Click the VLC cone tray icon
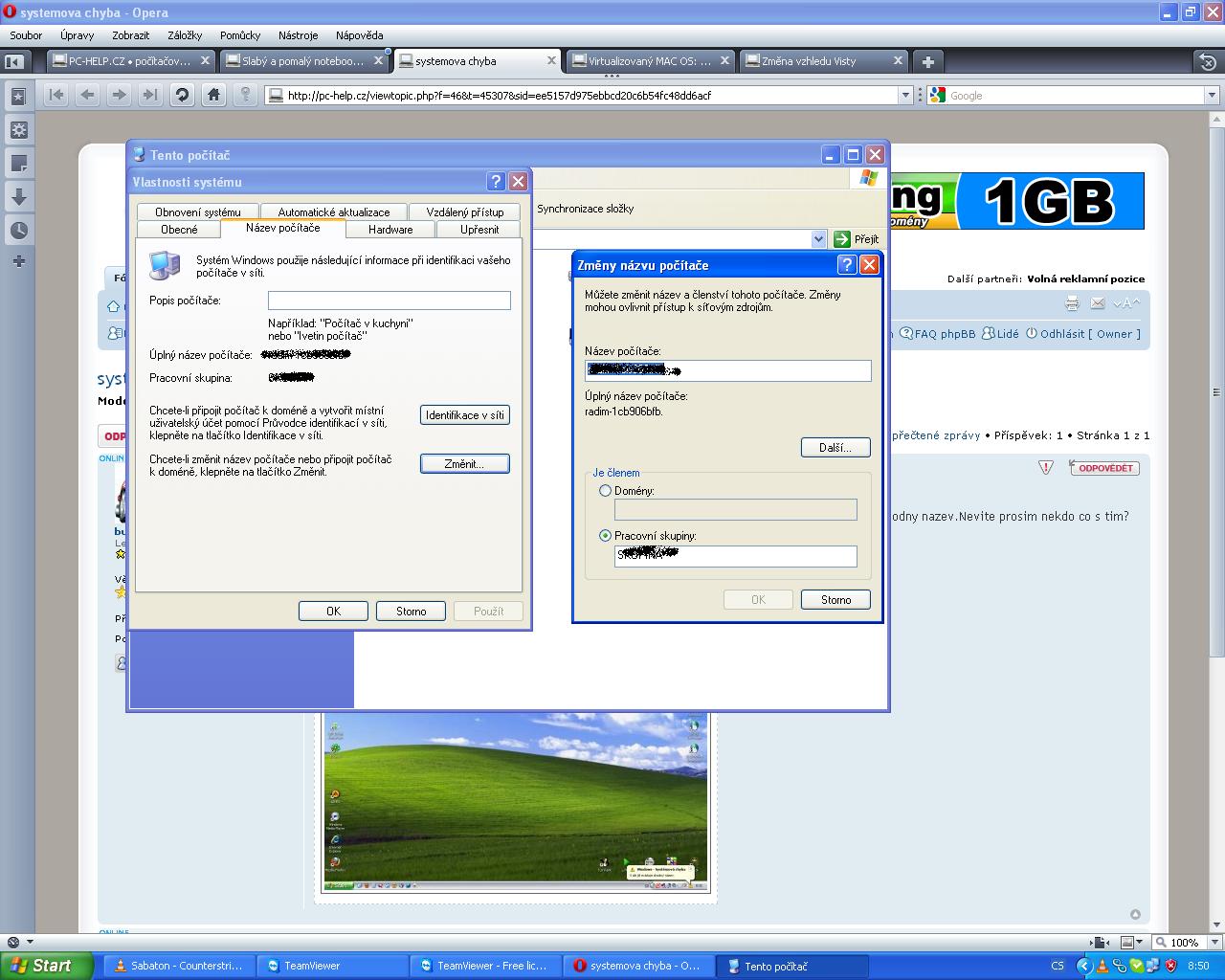 coord(1102,966)
